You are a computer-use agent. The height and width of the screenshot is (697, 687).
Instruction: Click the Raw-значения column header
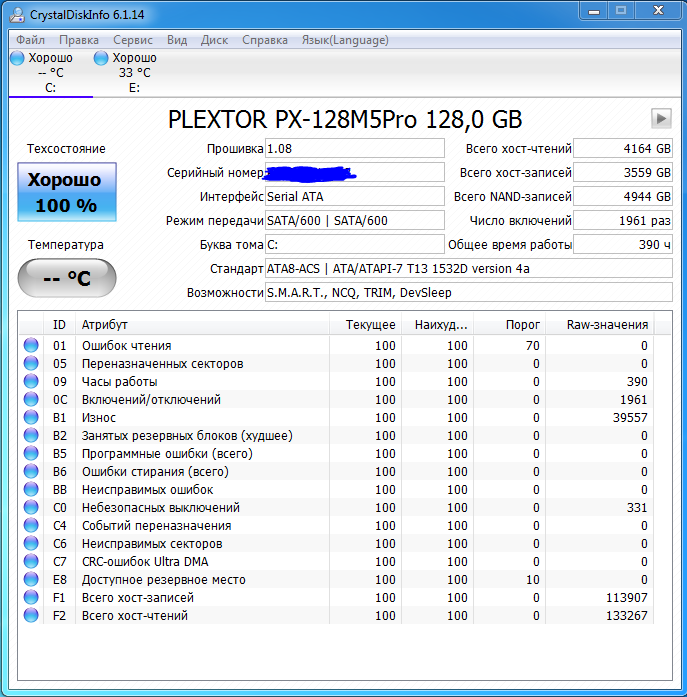599,325
